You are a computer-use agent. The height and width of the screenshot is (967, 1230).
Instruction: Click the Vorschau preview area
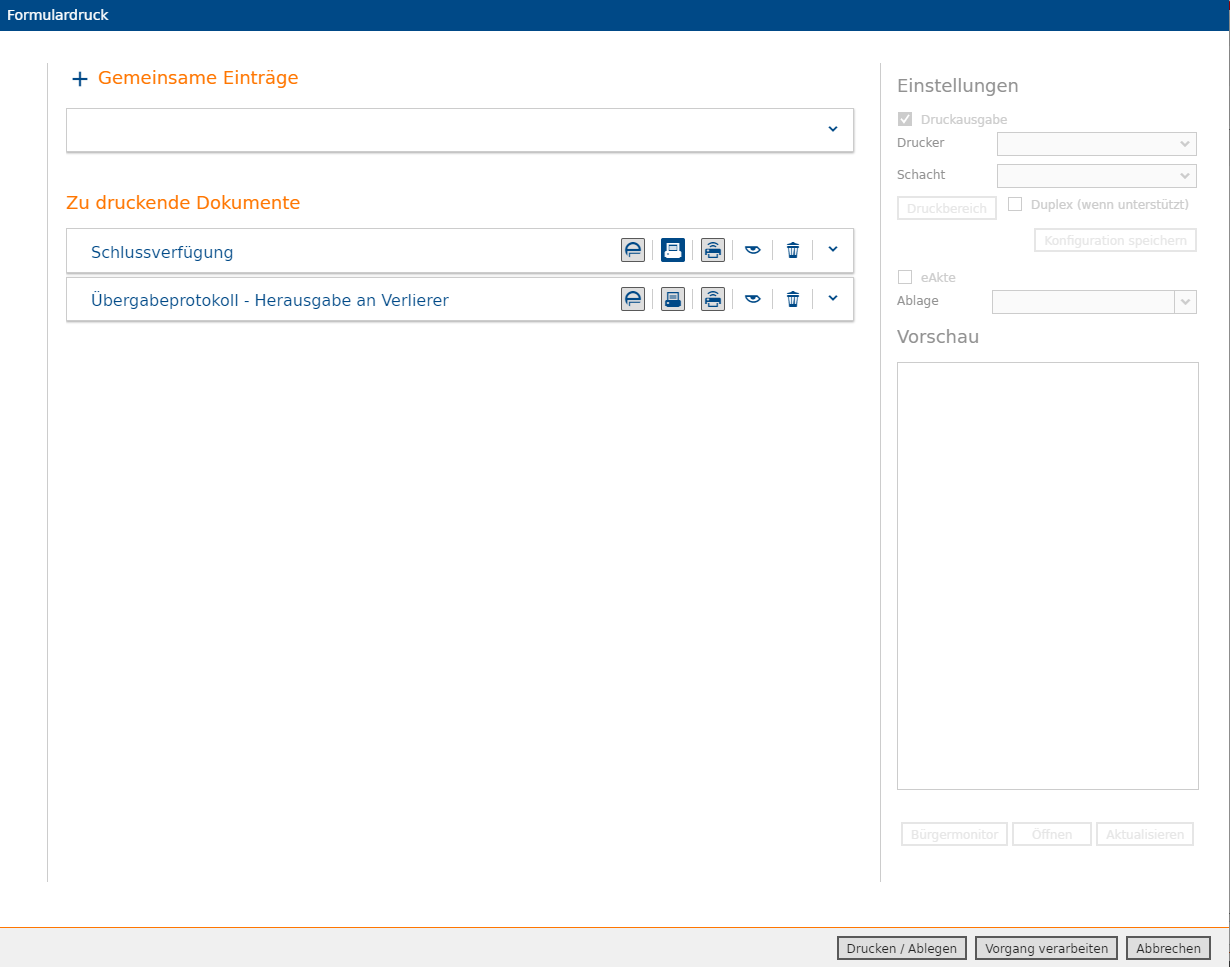point(1048,576)
